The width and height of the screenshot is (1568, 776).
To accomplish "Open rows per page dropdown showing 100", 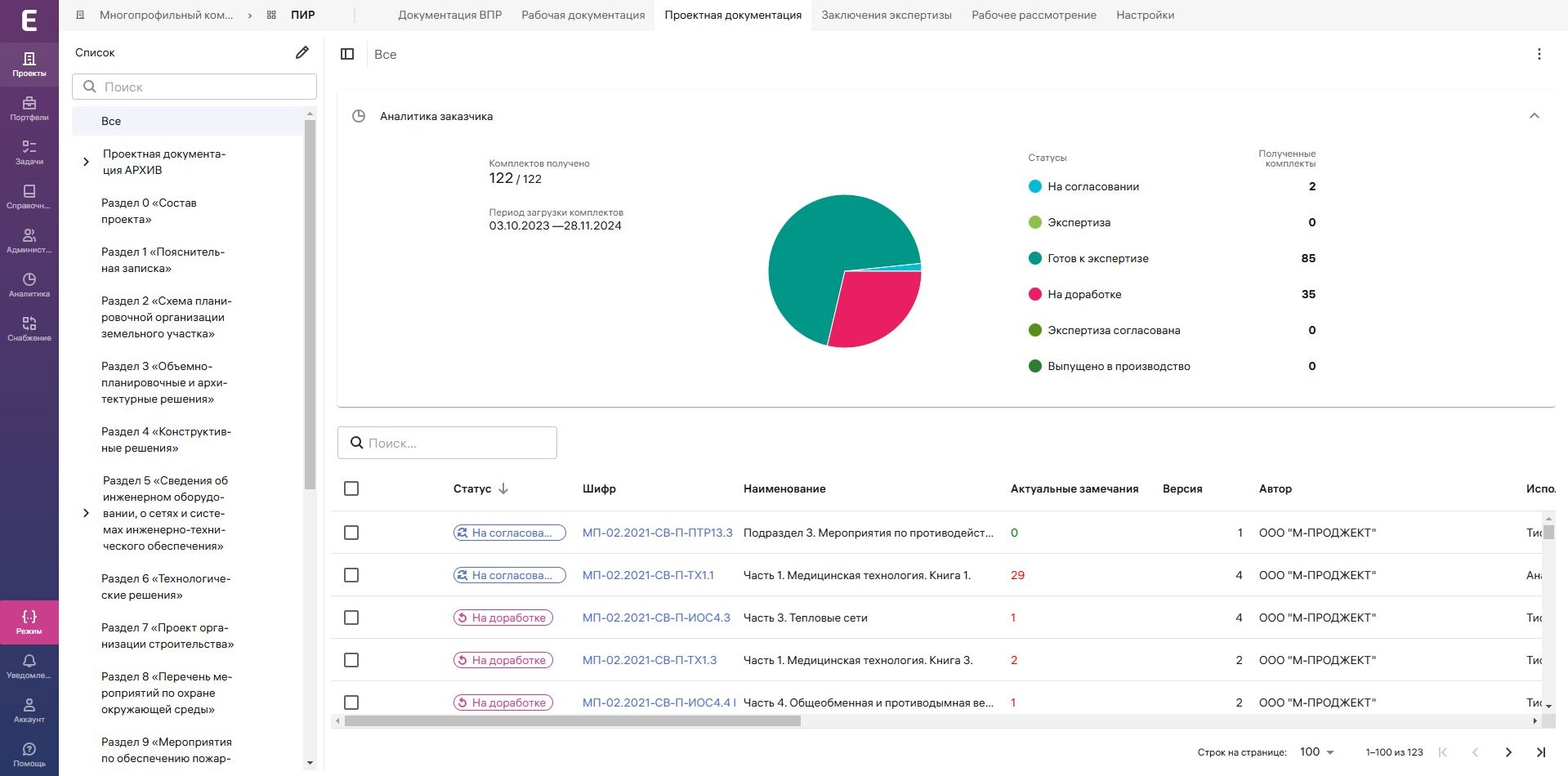I will [x=1316, y=752].
